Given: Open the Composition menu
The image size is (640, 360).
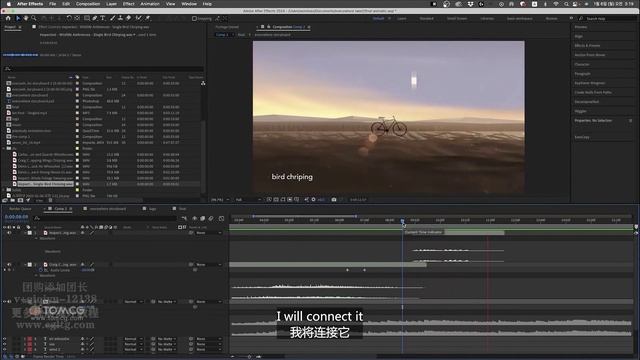Looking at the screenshot, I should (88, 4).
